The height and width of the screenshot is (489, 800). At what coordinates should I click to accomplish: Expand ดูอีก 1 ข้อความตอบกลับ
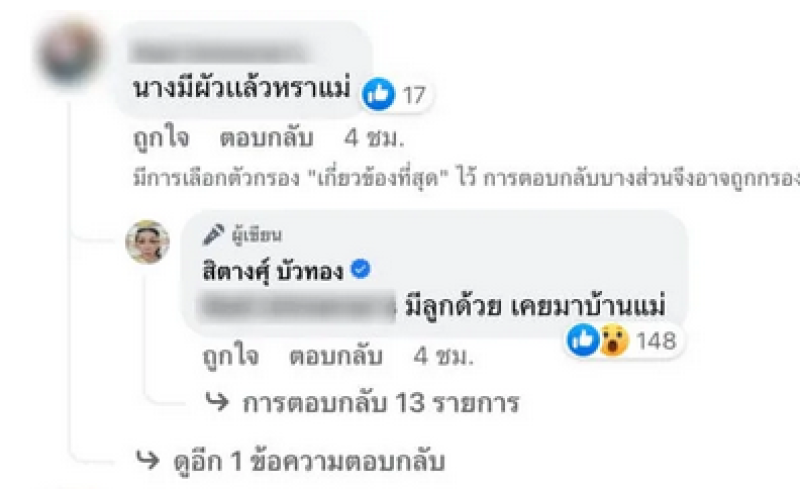291,461
